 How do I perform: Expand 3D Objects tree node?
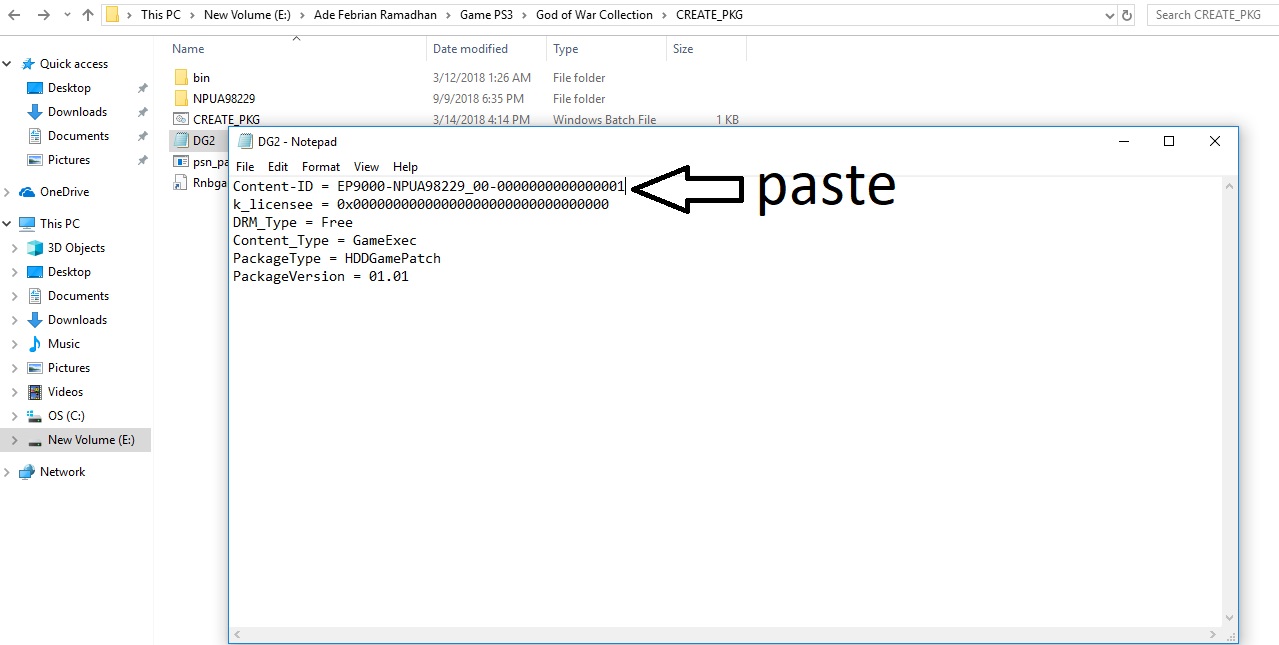click(14, 248)
